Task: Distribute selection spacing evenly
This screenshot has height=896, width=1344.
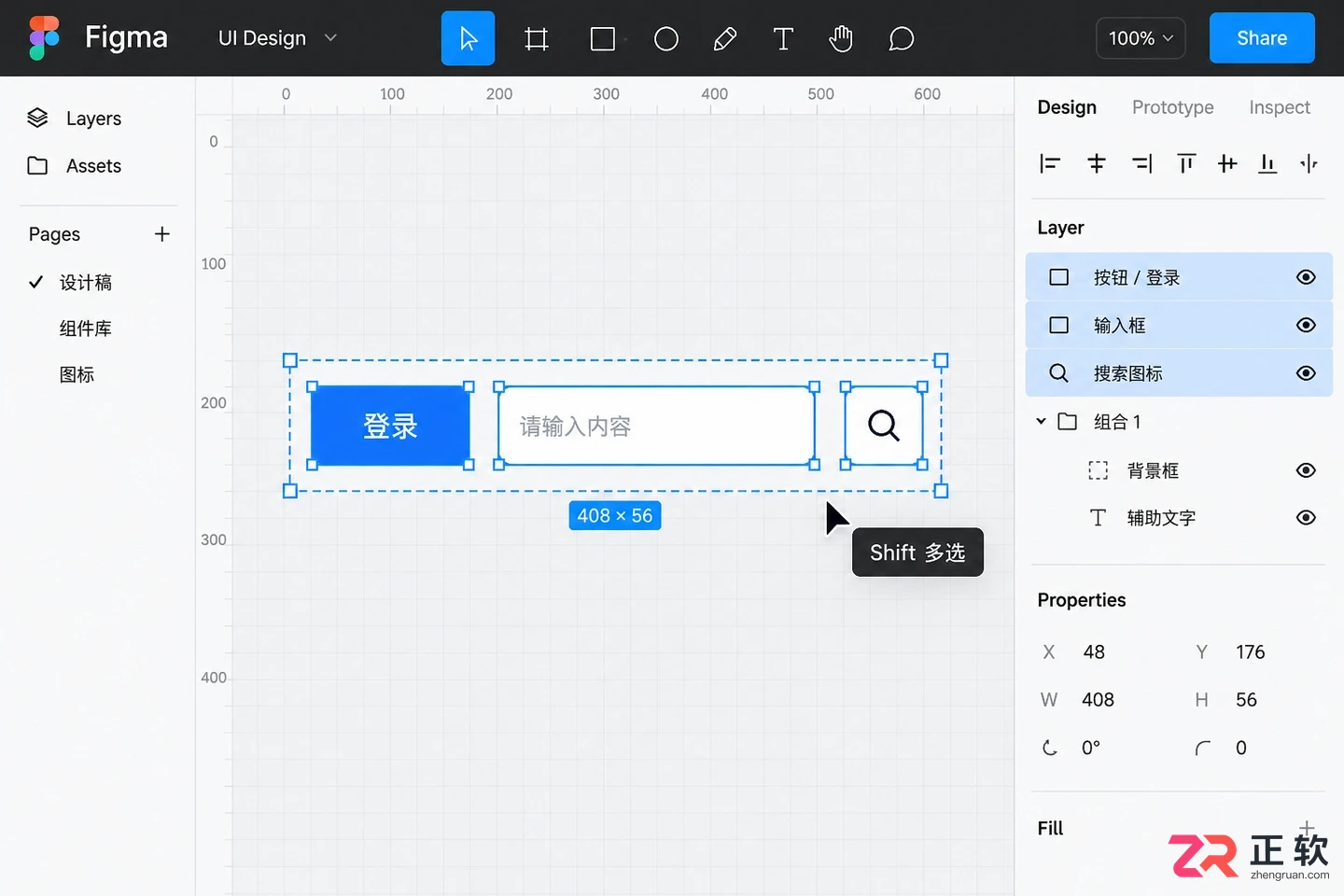Action: point(1309,164)
